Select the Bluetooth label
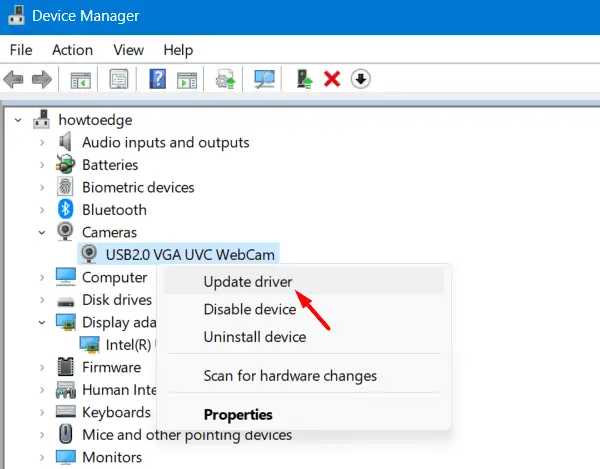The height and width of the screenshot is (469, 600). click(x=114, y=210)
